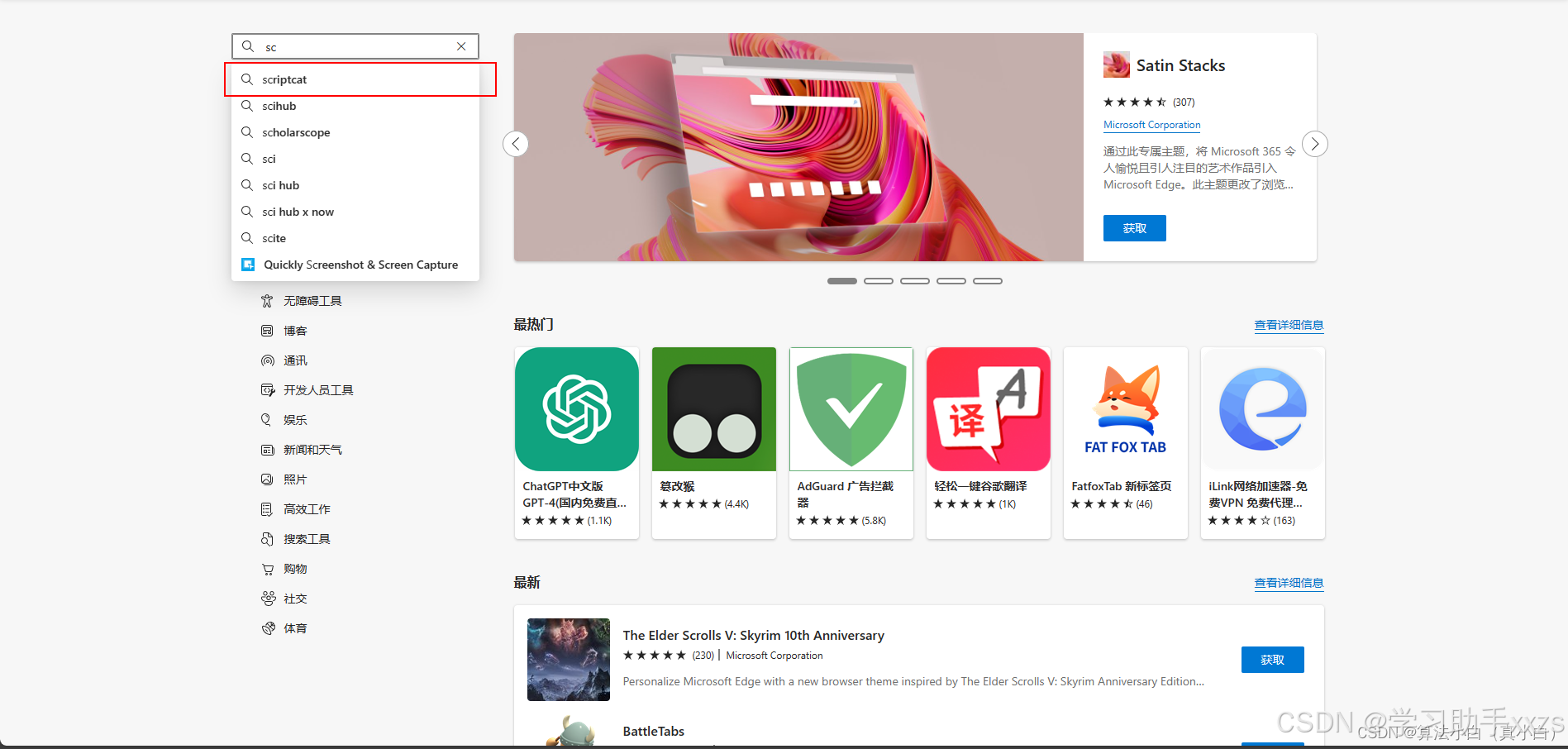Go to previous carousel banner
The image size is (1568, 749).
[516, 144]
